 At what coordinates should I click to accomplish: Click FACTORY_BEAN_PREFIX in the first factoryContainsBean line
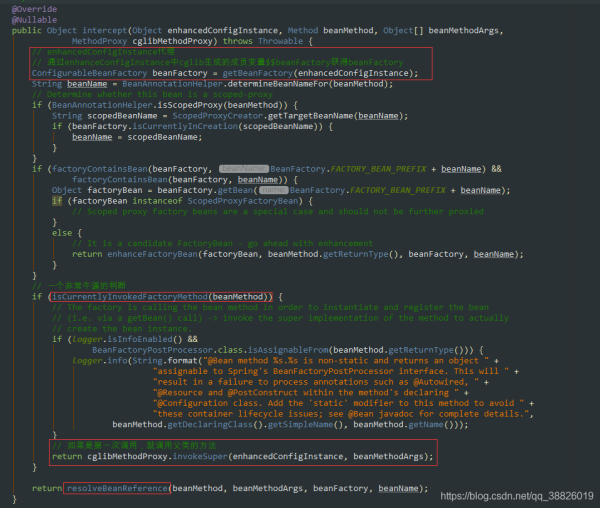point(378,169)
